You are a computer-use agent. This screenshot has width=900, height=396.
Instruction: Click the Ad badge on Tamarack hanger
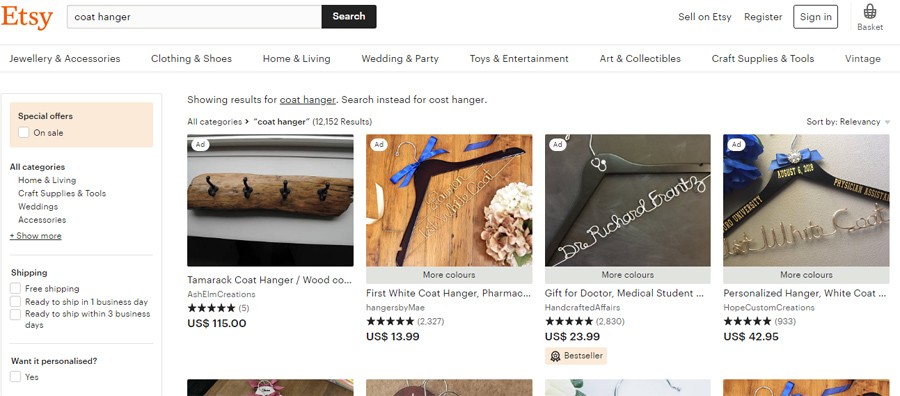tap(200, 145)
